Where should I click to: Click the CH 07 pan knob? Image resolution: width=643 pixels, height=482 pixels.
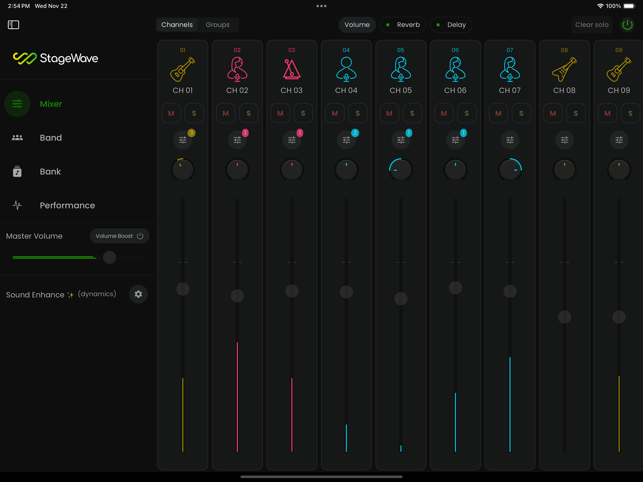(510, 169)
